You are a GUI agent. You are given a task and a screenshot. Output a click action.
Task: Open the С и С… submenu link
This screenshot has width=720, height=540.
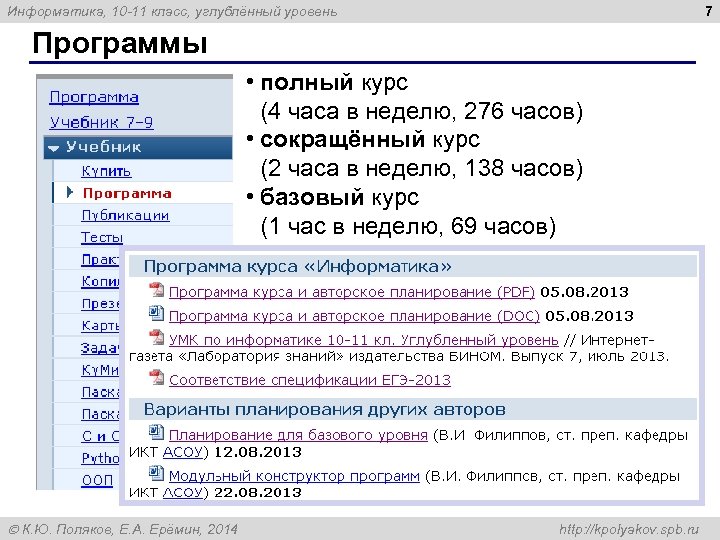click(x=100, y=436)
